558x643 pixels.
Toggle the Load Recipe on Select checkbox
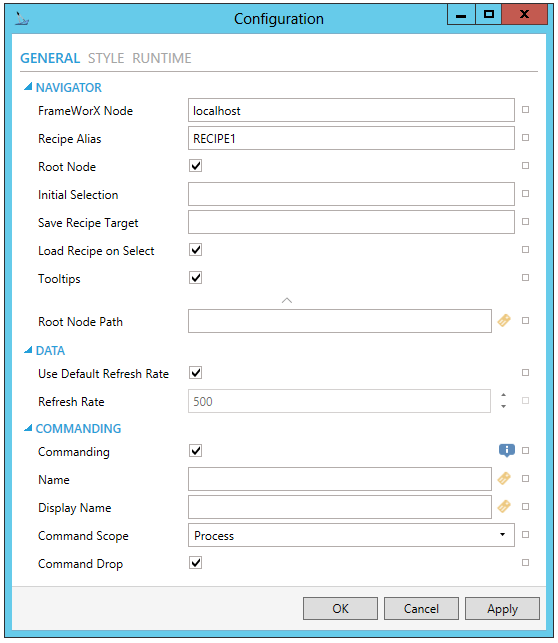tap(196, 250)
